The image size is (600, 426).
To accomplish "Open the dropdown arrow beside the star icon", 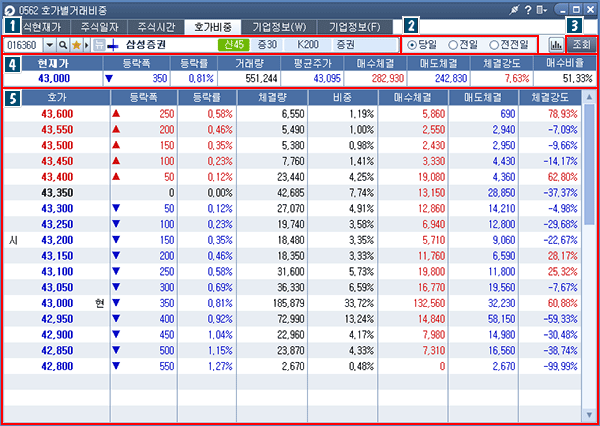I will point(87,46).
